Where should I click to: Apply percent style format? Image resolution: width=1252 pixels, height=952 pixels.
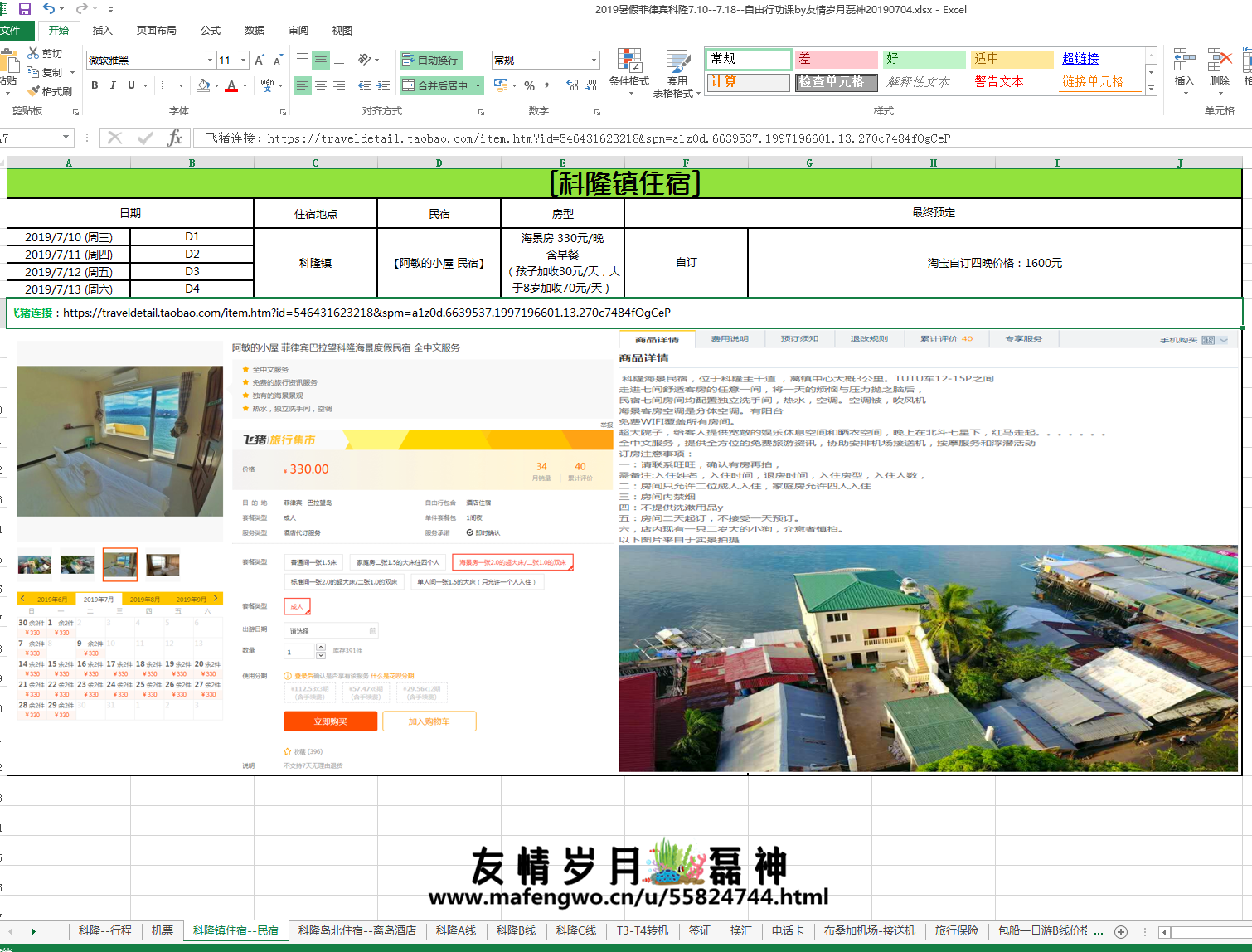(529, 85)
